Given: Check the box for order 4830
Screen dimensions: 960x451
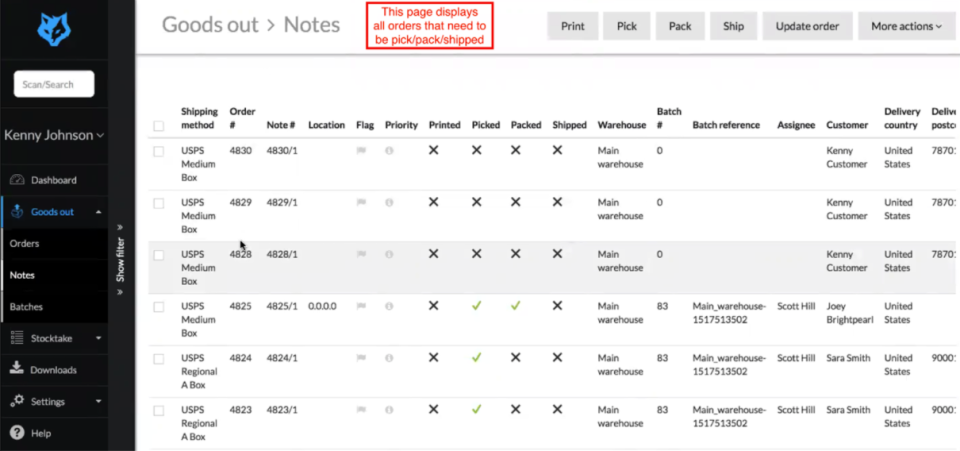Looking at the screenshot, I should (x=159, y=152).
